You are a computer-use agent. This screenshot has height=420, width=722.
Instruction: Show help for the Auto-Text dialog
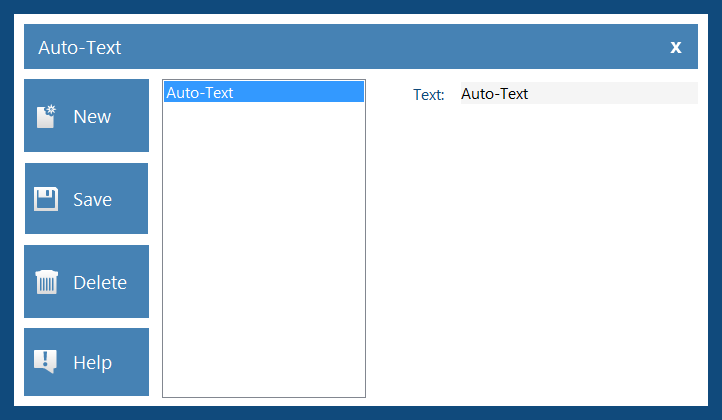pyautogui.click(x=87, y=362)
